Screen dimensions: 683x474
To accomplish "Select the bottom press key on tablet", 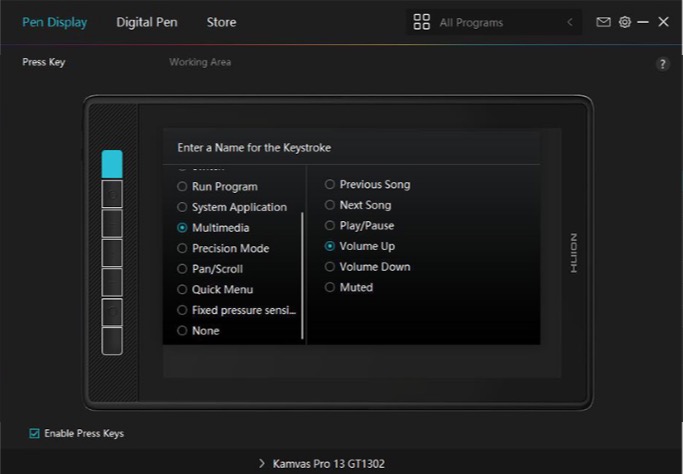I will point(112,341).
